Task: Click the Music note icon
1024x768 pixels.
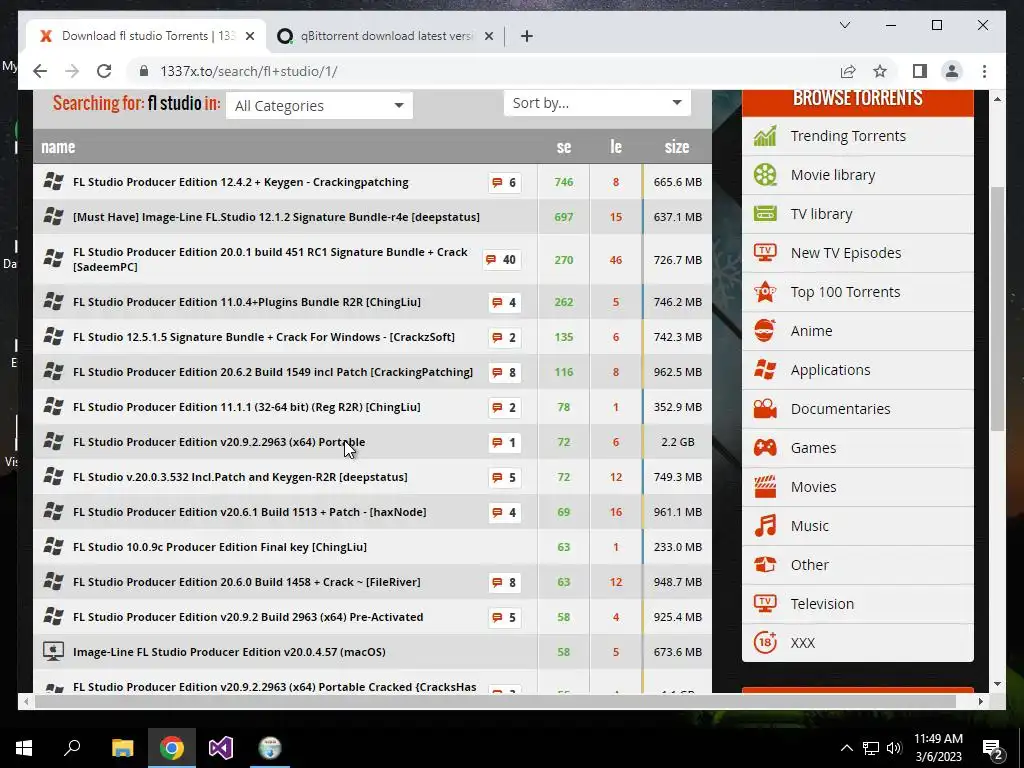Action: (765, 526)
